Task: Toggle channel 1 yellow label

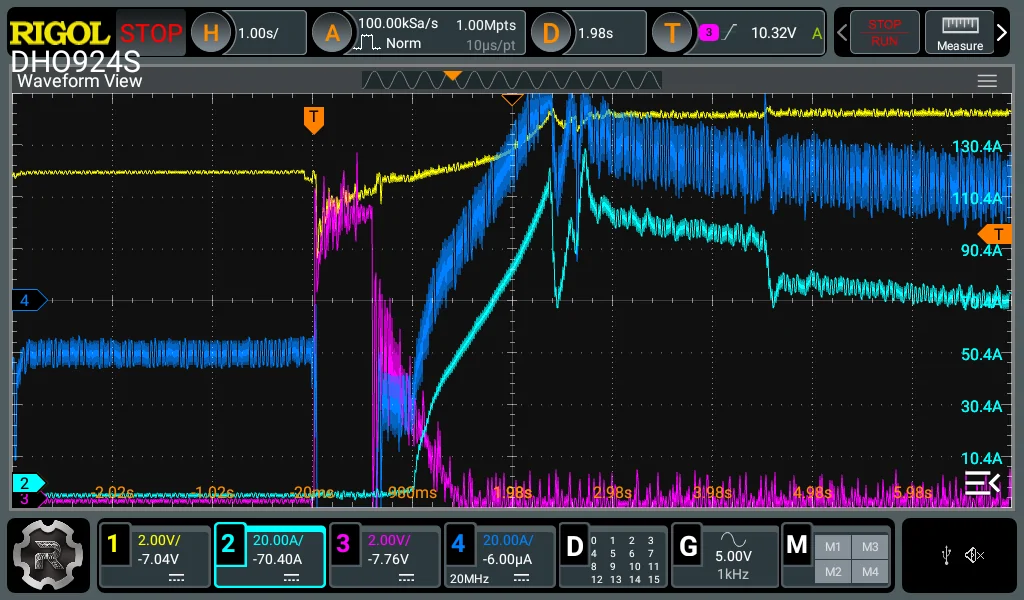Action: coord(114,545)
